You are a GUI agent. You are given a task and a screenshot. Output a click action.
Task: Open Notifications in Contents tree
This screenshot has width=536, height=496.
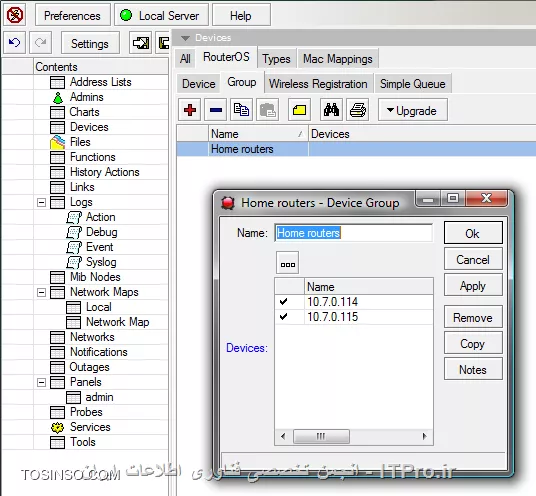tap(99, 352)
